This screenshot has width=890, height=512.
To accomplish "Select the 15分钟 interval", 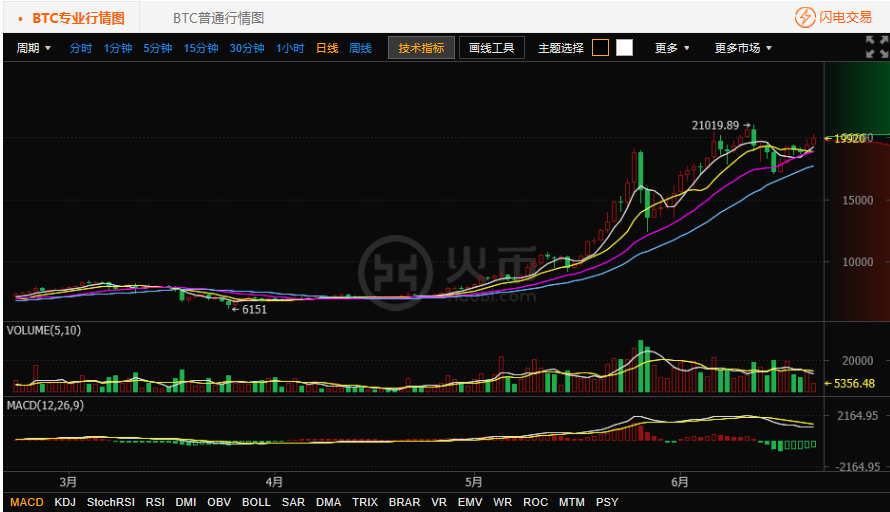I will 200,48.
